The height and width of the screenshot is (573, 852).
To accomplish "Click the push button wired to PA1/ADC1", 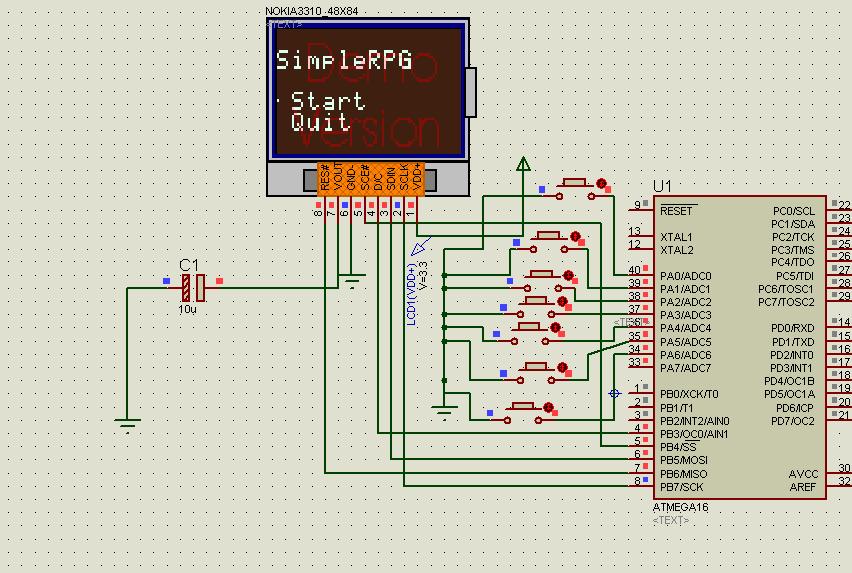I will click(x=549, y=242).
